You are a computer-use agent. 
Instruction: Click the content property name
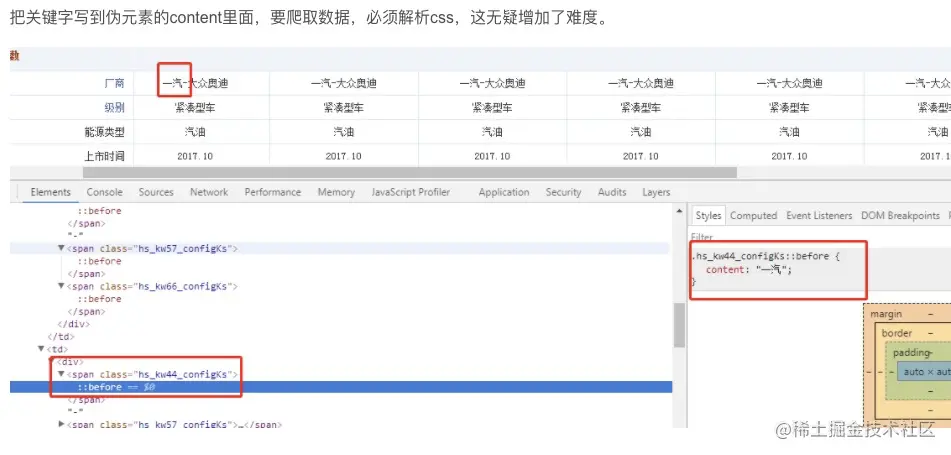(x=724, y=269)
